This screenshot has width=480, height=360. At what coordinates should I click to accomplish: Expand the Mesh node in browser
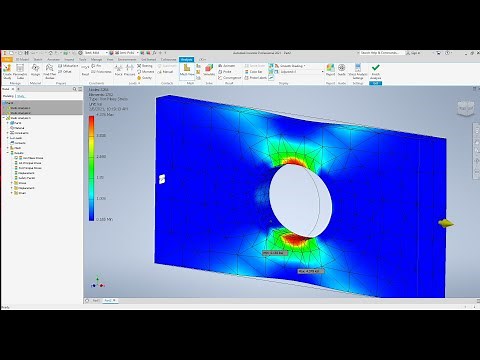[x=8, y=148]
